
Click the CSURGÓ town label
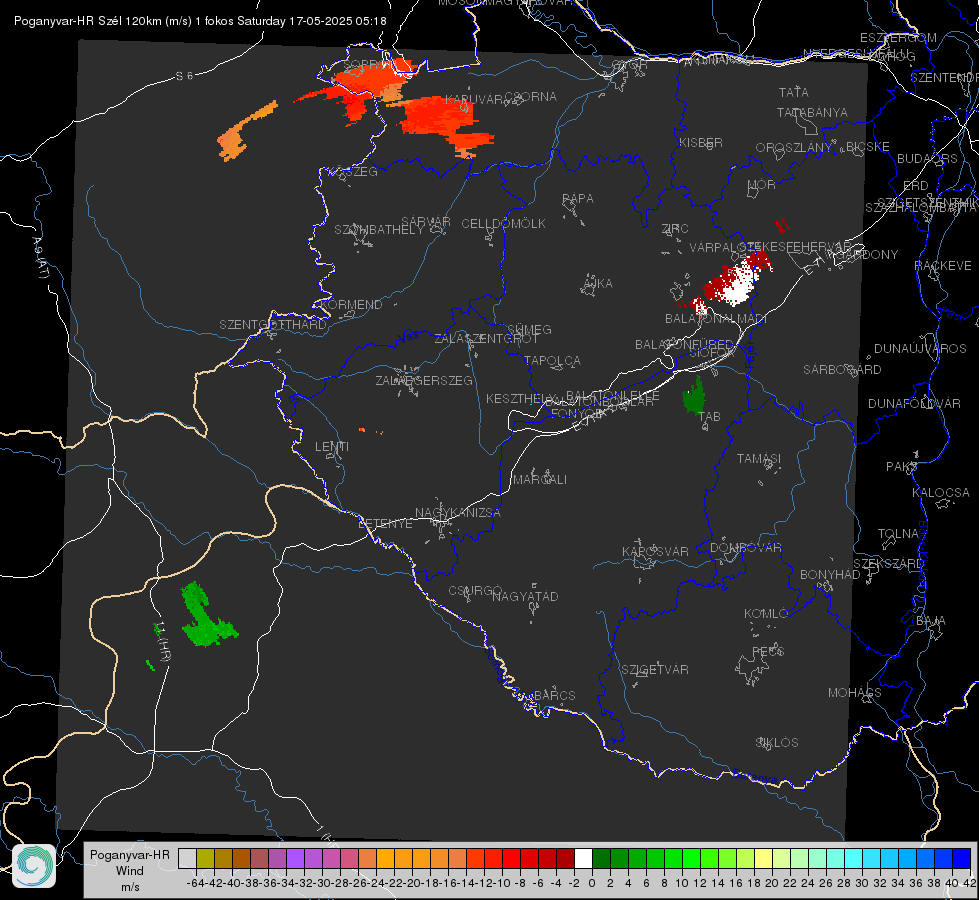(475, 591)
